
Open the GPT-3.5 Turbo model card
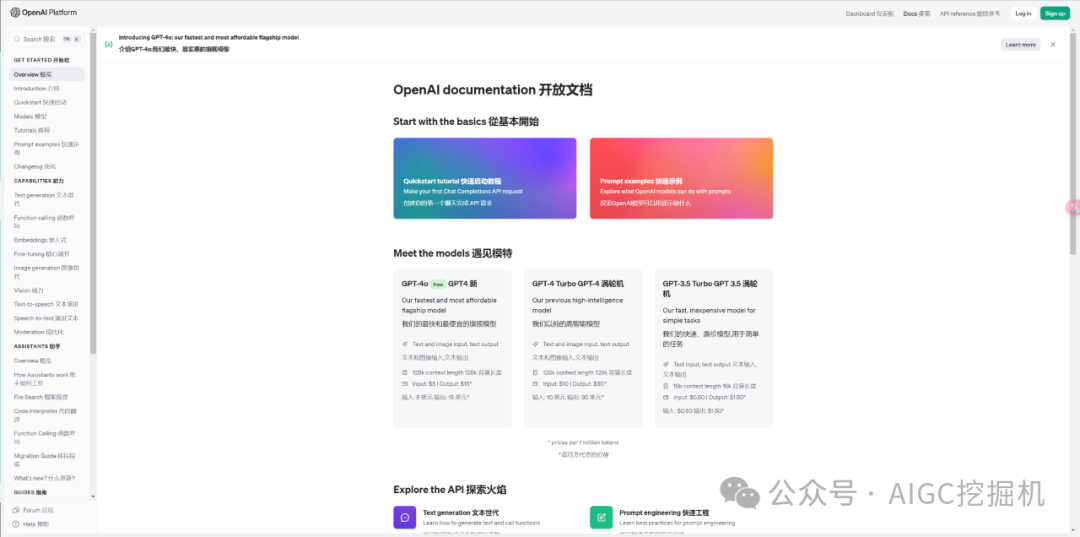point(714,348)
